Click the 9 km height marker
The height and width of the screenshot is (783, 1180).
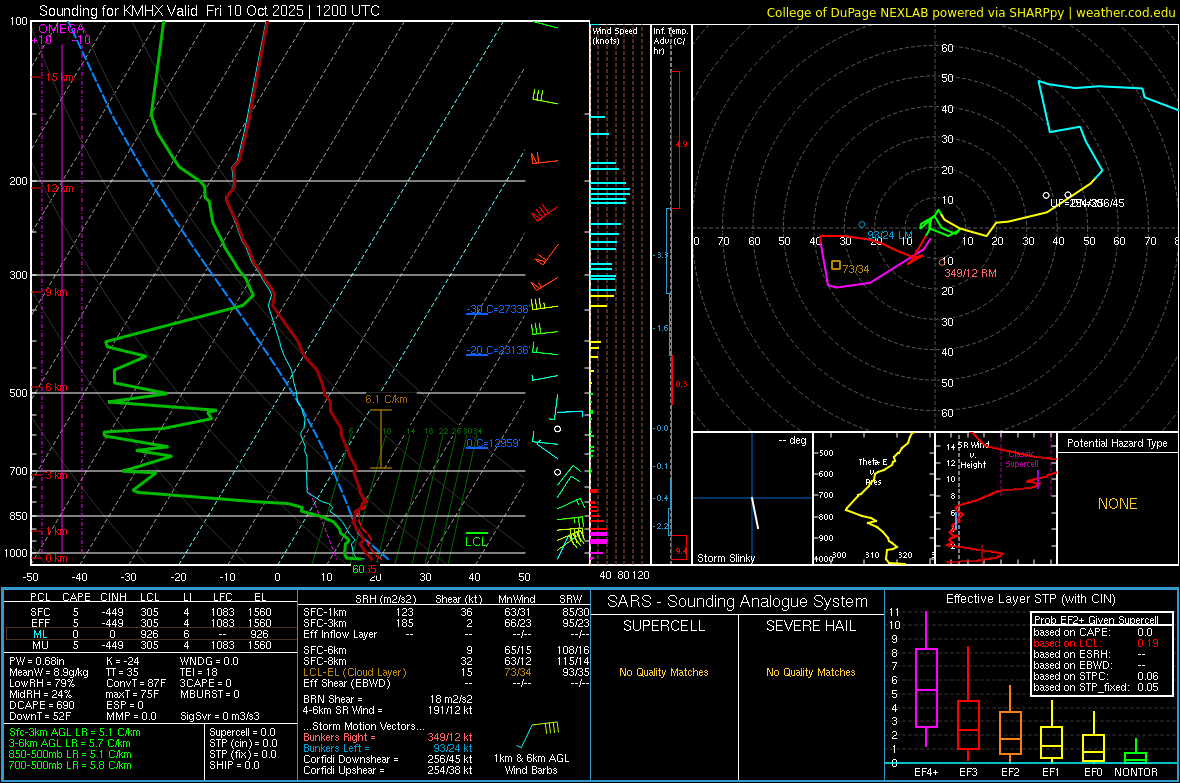(56, 292)
